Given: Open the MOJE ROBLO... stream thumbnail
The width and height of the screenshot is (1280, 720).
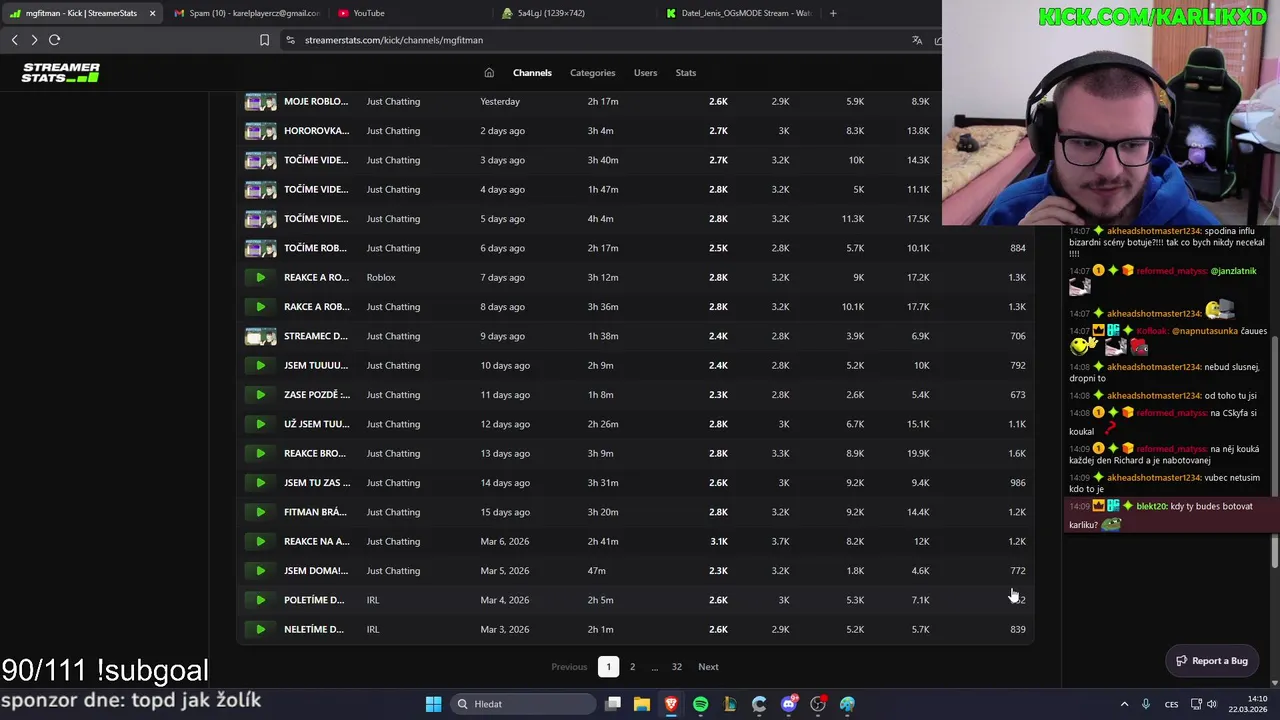Looking at the screenshot, I should tap(260, 101).
